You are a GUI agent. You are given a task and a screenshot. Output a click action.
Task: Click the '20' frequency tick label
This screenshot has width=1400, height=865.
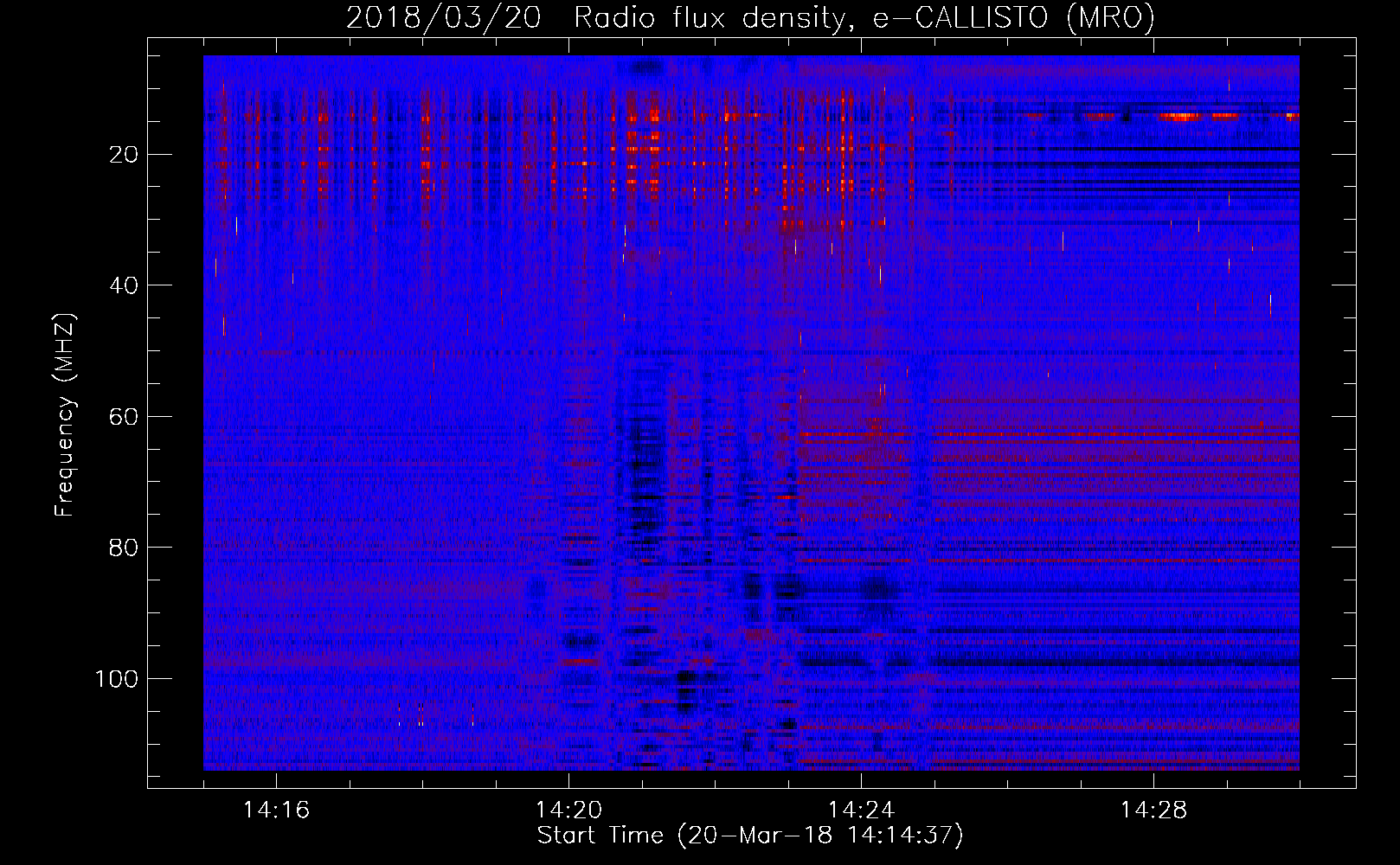click(x=124, y=155)
